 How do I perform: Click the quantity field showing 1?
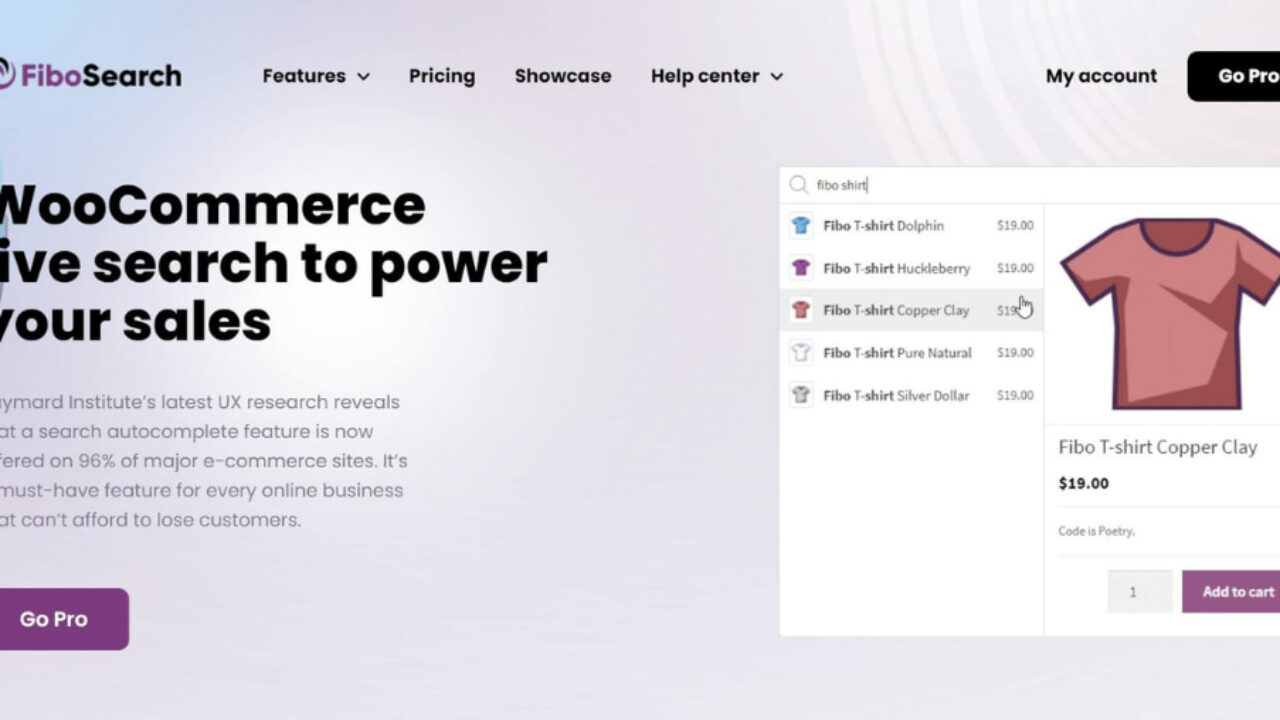1140,591
